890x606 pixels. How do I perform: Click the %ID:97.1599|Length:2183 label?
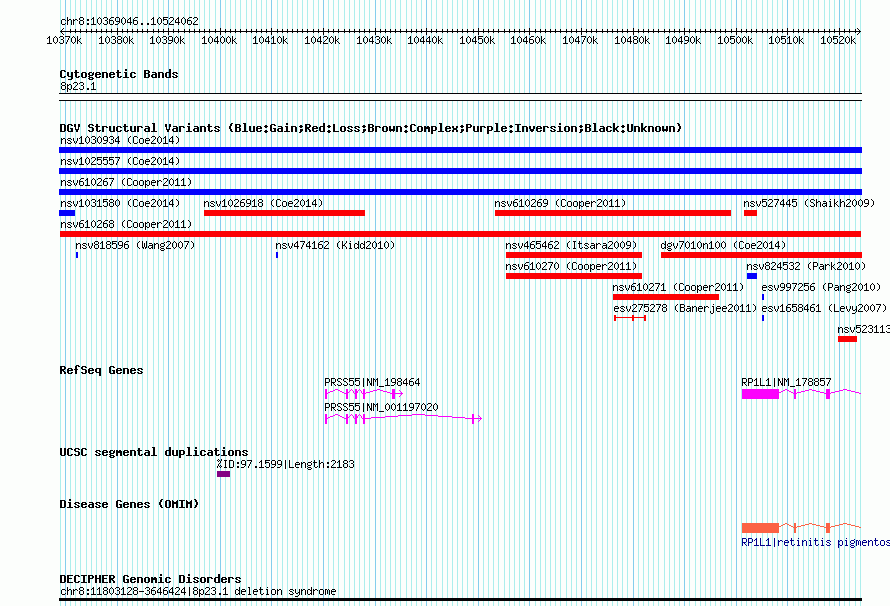286,464
